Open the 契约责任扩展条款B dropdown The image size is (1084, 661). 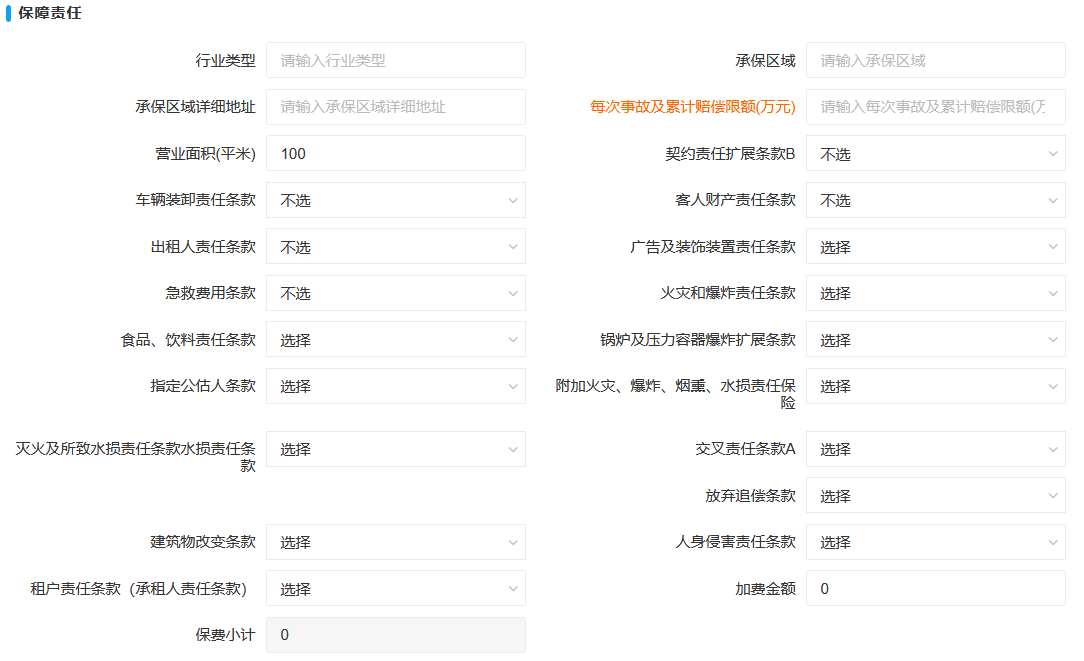[935, 153]
